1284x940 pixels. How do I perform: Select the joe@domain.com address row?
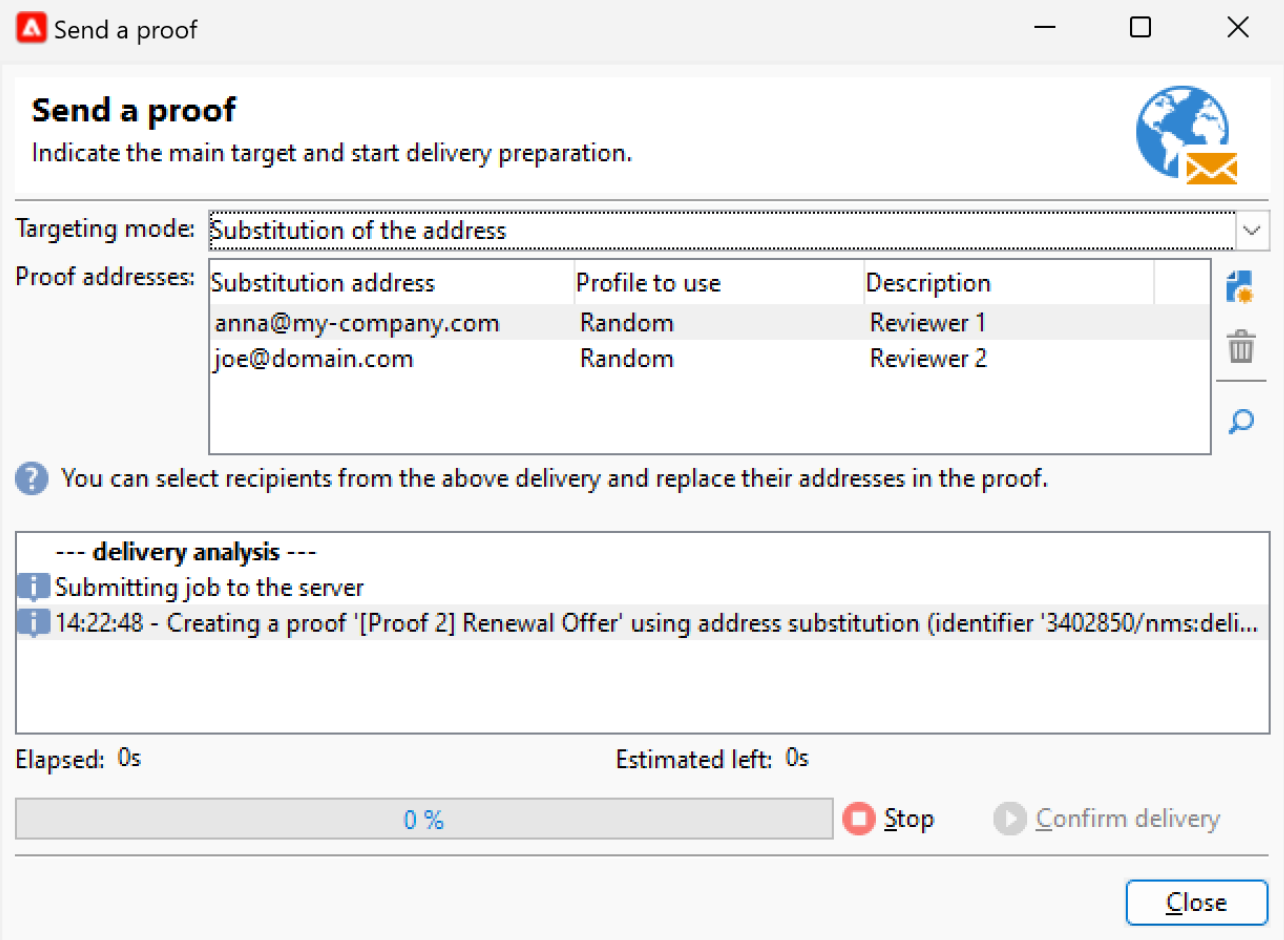point(313,358)
